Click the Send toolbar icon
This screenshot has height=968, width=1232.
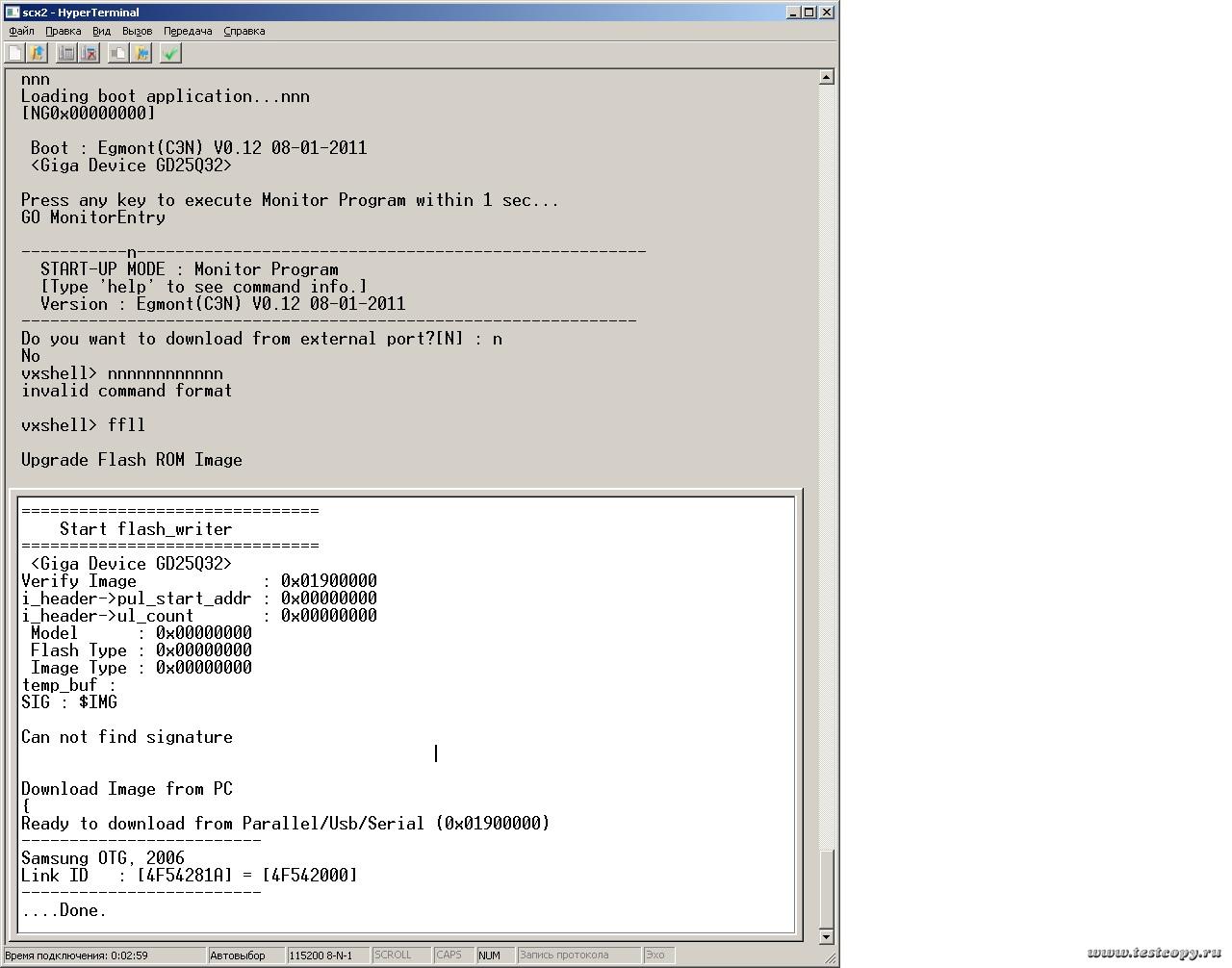[117, 53]
